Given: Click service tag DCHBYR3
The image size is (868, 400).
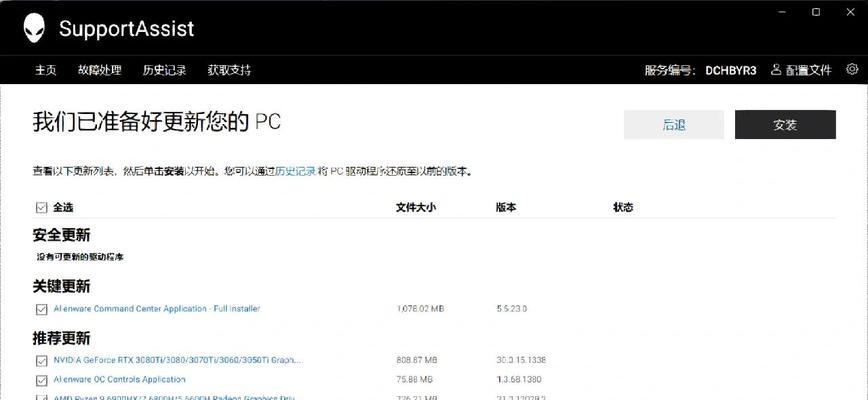Looking at the screenshot, I should click(731, 70).
